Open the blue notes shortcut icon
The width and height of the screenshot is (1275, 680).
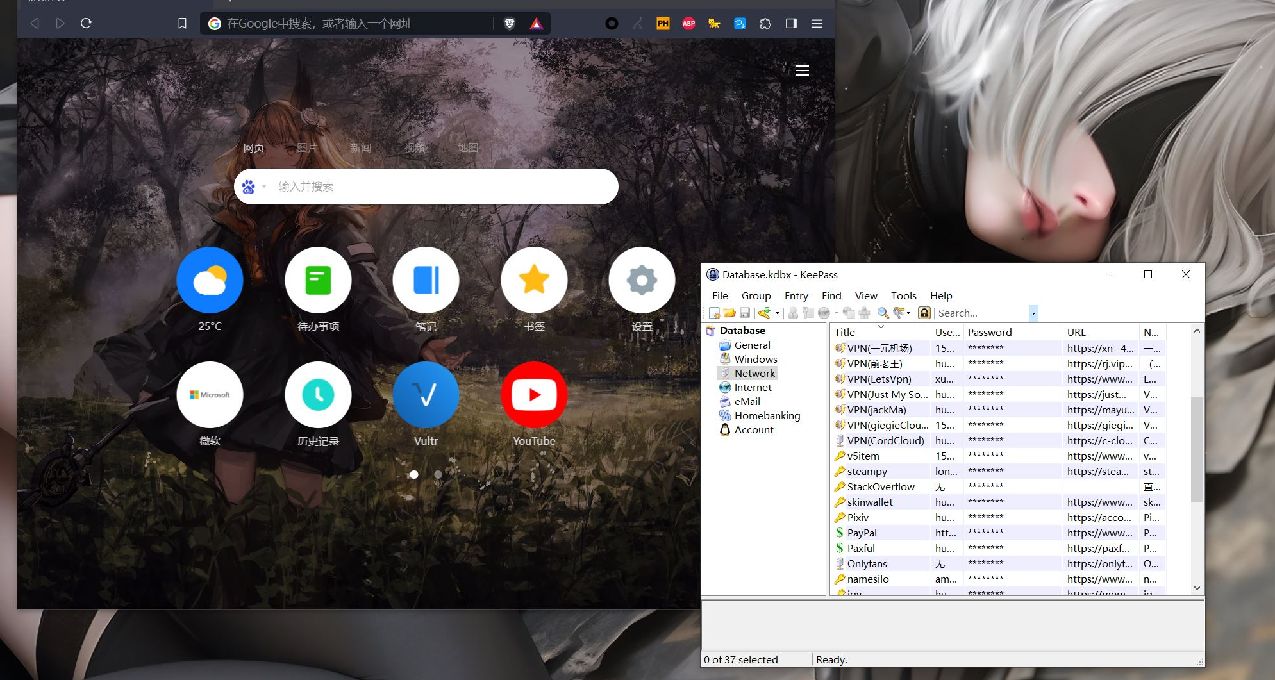426,281
